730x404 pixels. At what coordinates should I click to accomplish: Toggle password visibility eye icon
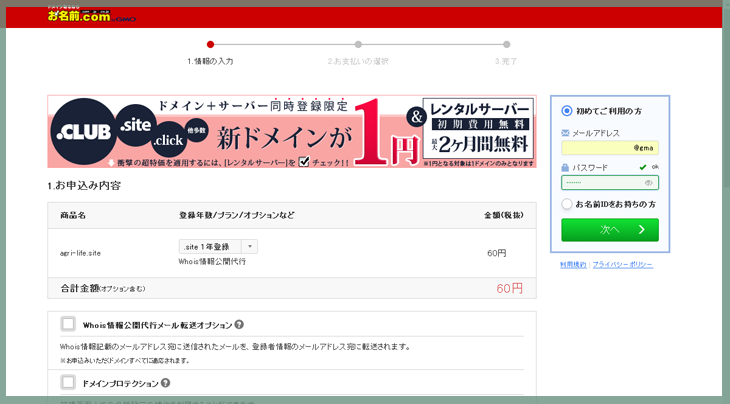(x=648, y=183)
